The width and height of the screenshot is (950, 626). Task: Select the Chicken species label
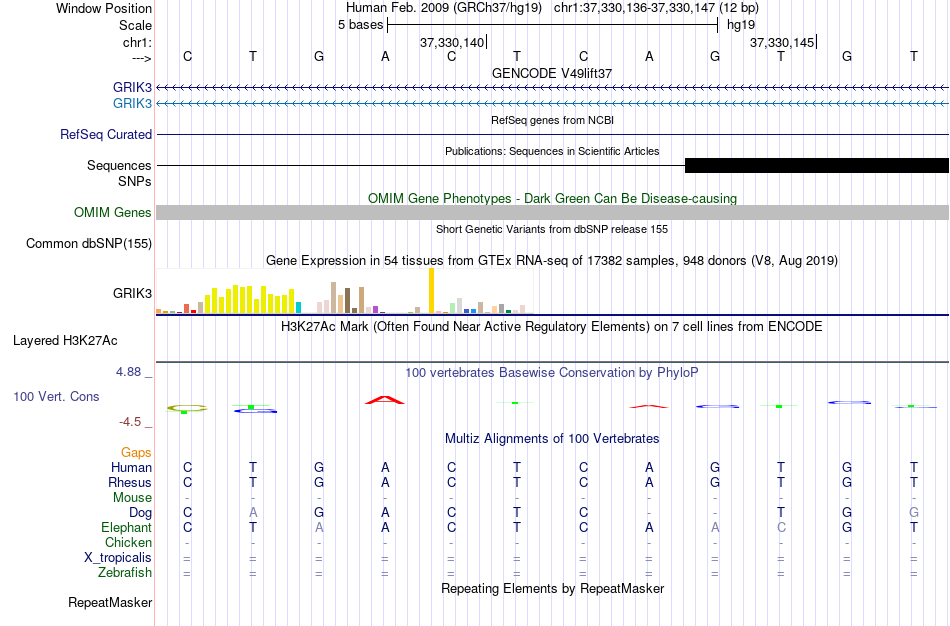point(128,542)
